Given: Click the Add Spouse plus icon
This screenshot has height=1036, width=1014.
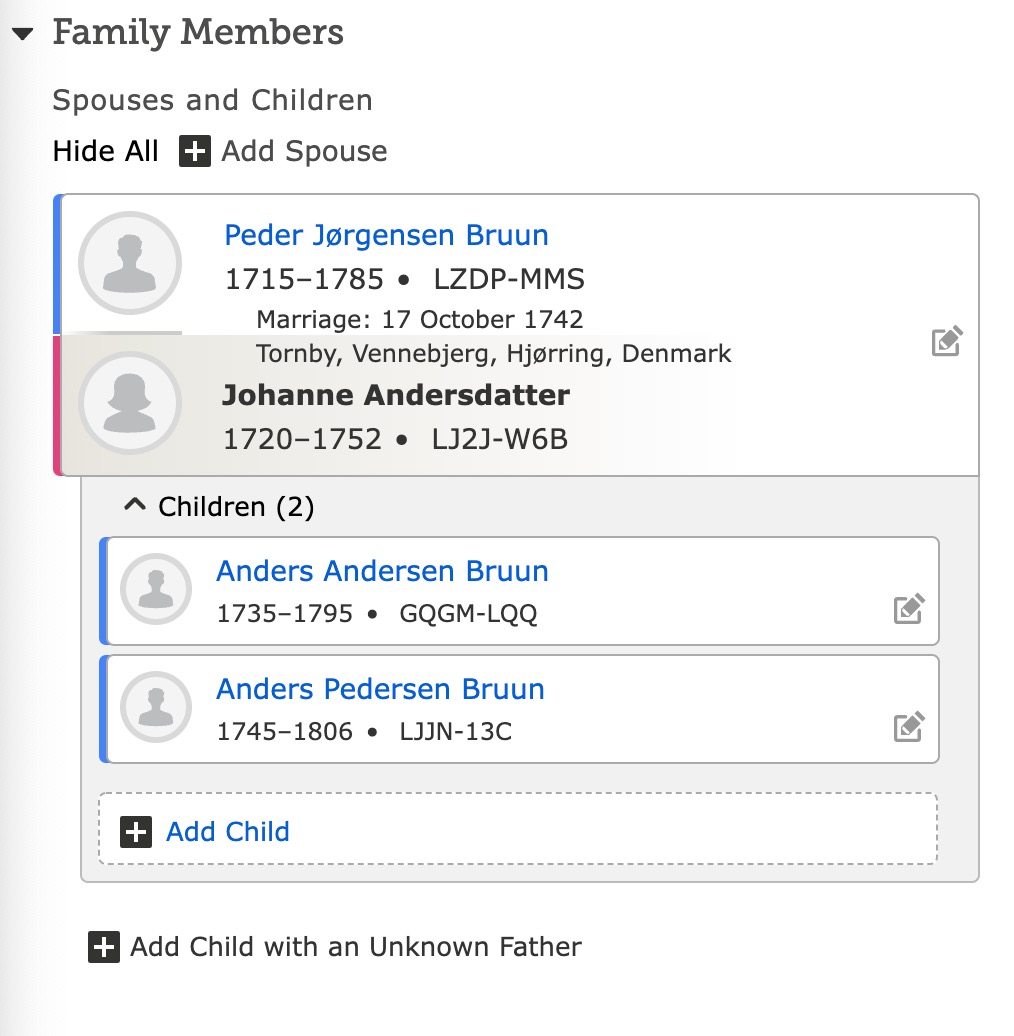Looking at the screenshot, I should click(195, 151).
